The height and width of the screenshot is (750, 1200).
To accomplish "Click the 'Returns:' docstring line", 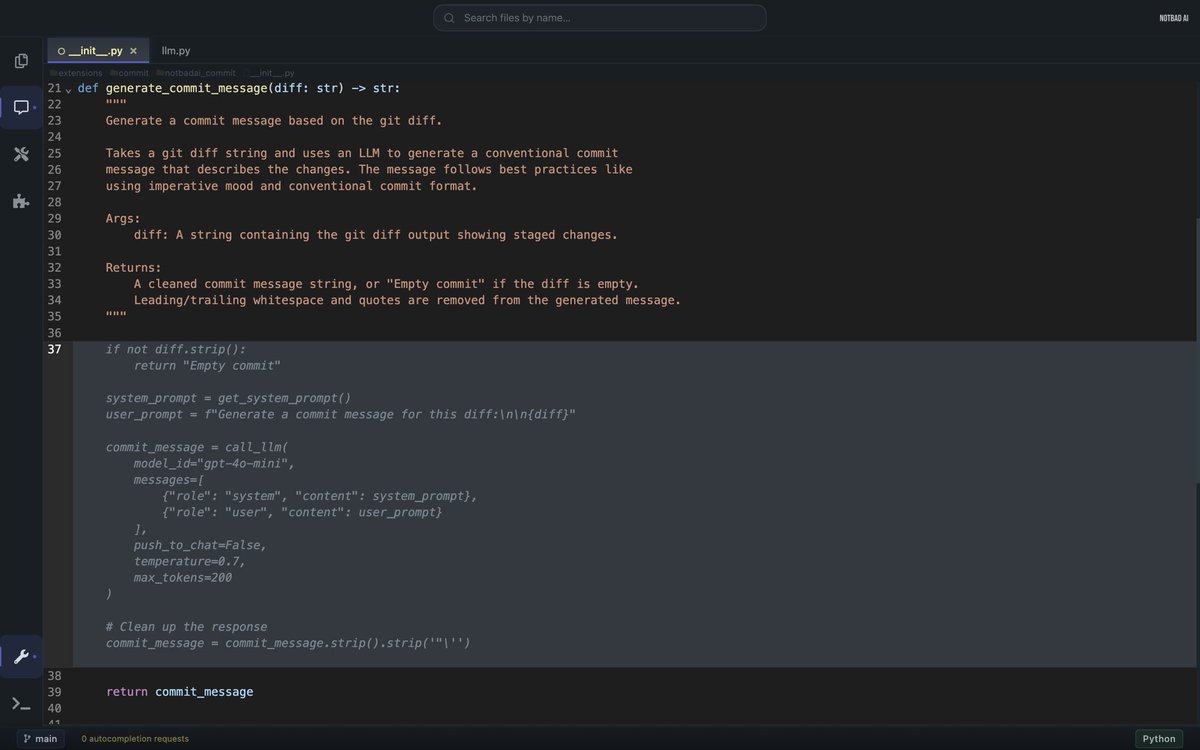I will click(x=134, y=267).
